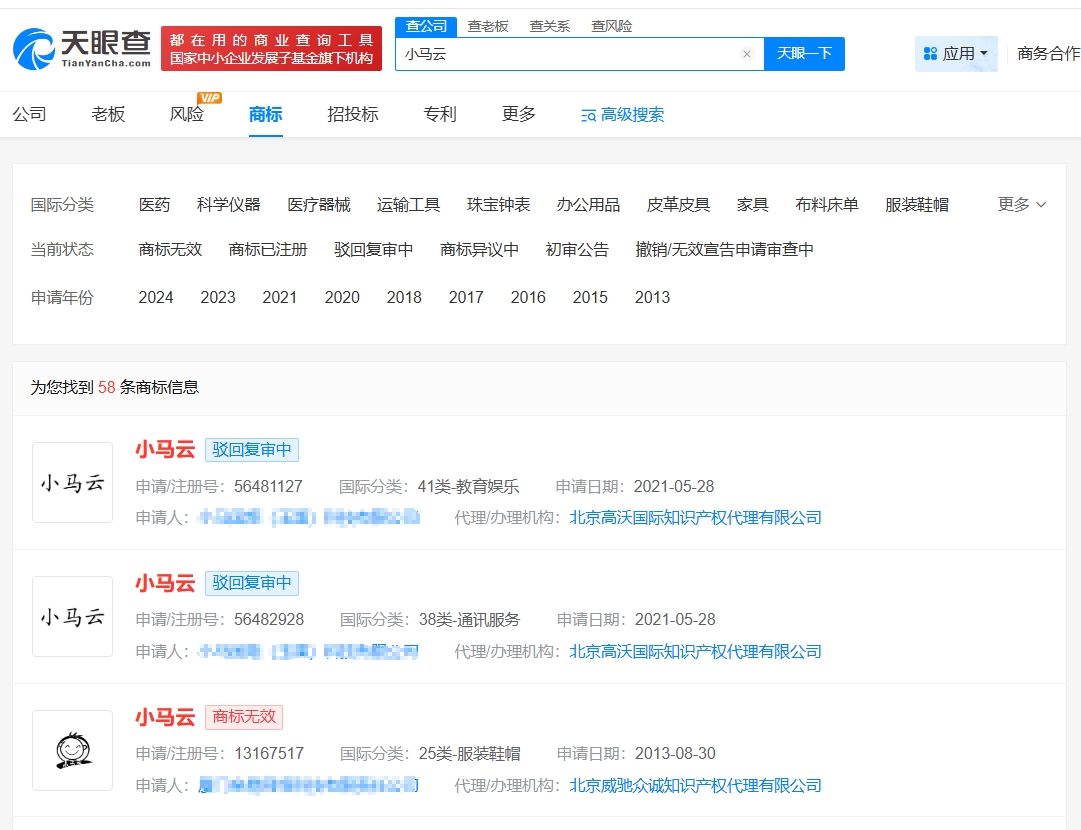Select the 查风险 search tab
The width and height of the screenshot is (1081, 830).
(612, 26)
